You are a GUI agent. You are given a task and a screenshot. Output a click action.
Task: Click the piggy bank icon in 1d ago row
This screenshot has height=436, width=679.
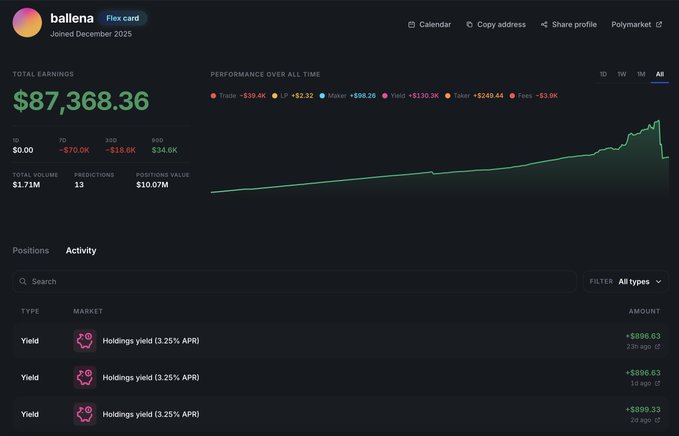[x=85, y=378]
